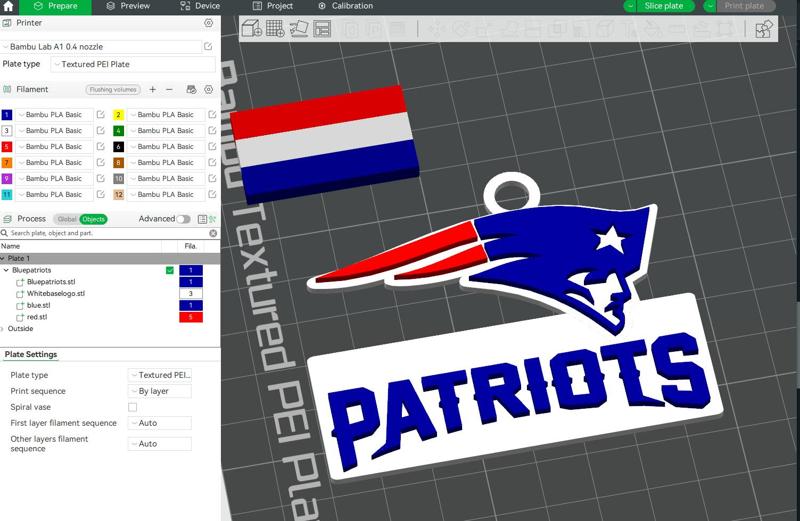This screenshot has width=800, height=521.
Task: Open the printer preset dropdown
Action: (x=102, y=46)
